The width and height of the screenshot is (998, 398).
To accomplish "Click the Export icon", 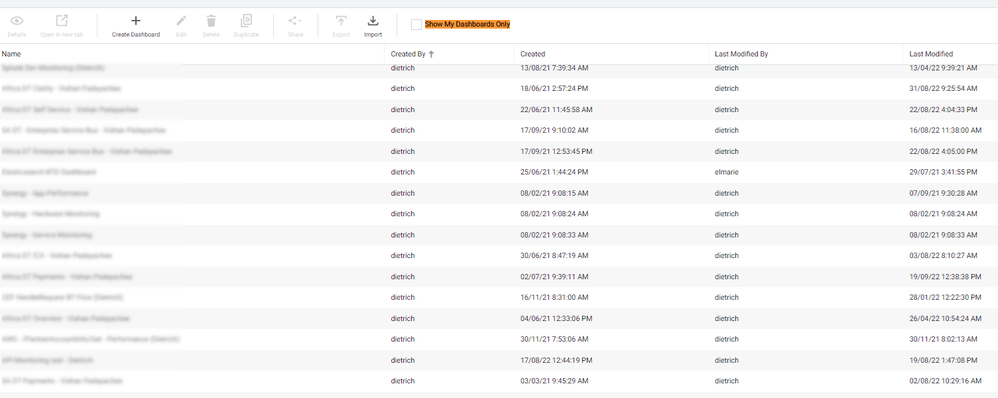I will click(x=341, y=21).
